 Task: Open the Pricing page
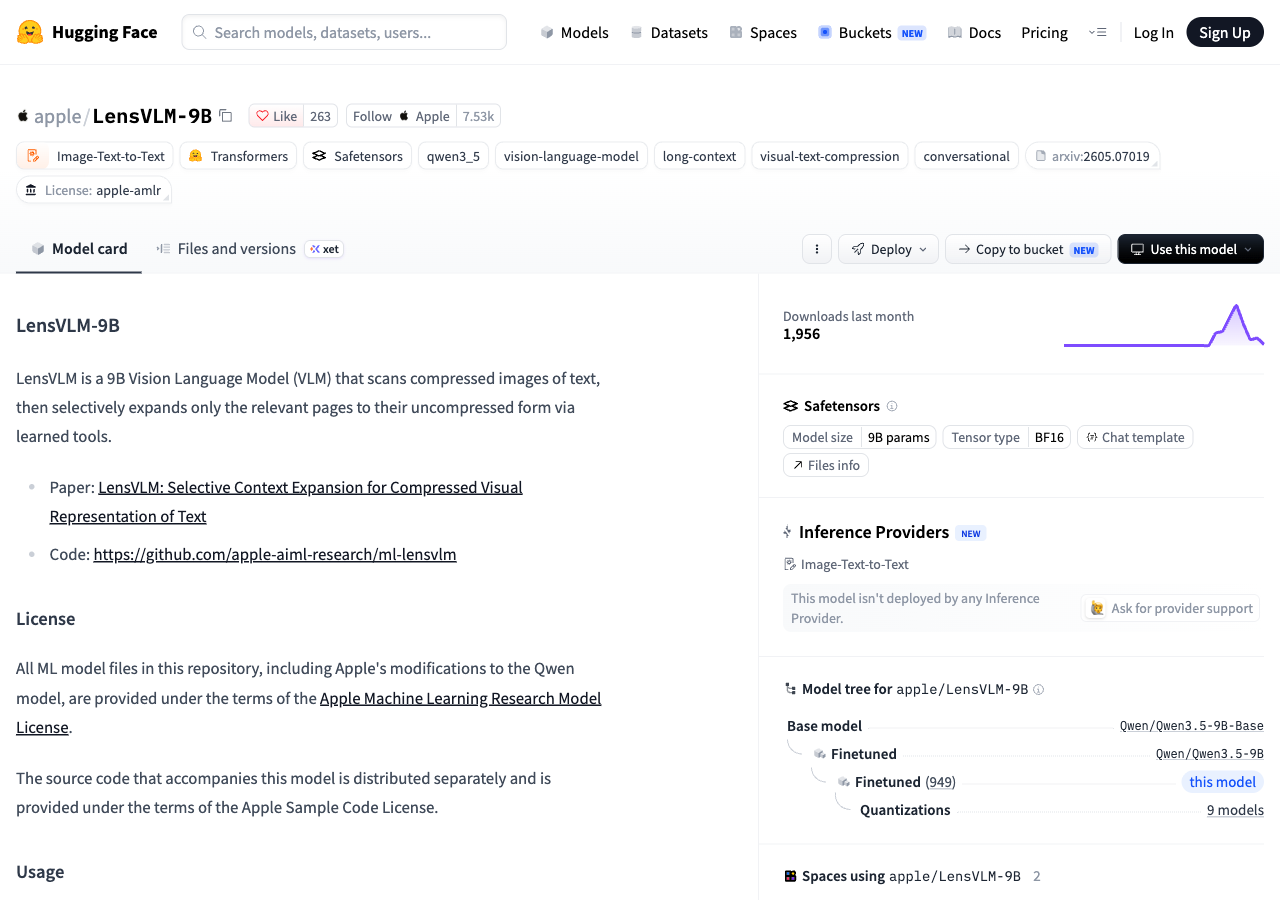pyautogui.click(x=1044, y=32)
